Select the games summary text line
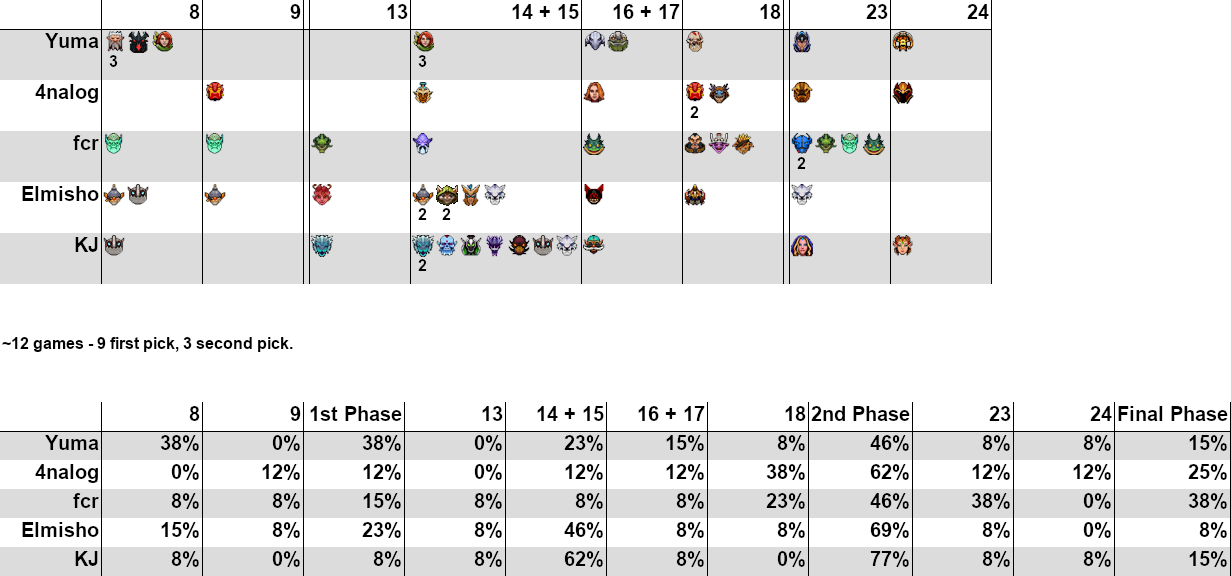This screenshot has height=576, width=1231. coord(147,343)
